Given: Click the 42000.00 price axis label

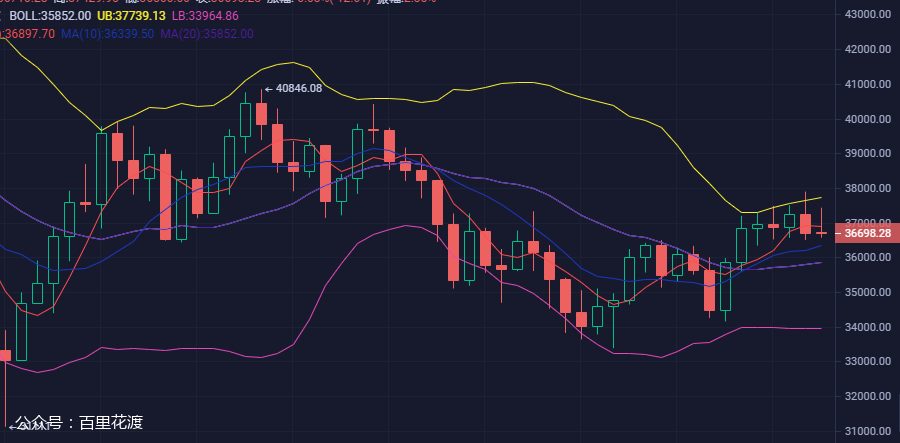Looking at the screenshot, I should coord(868,49).
